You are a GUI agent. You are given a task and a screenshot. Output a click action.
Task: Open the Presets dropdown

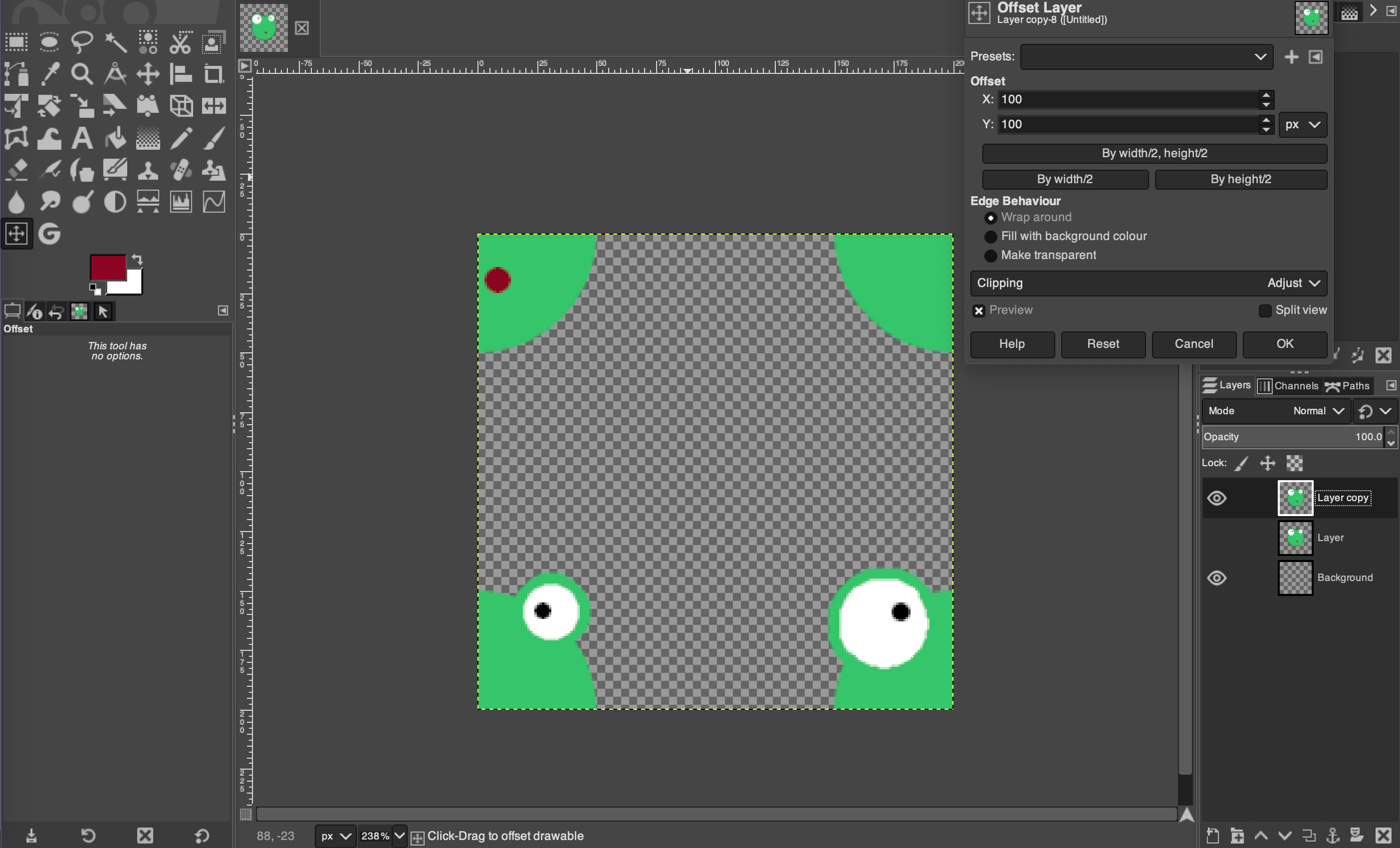point(1147,57)
